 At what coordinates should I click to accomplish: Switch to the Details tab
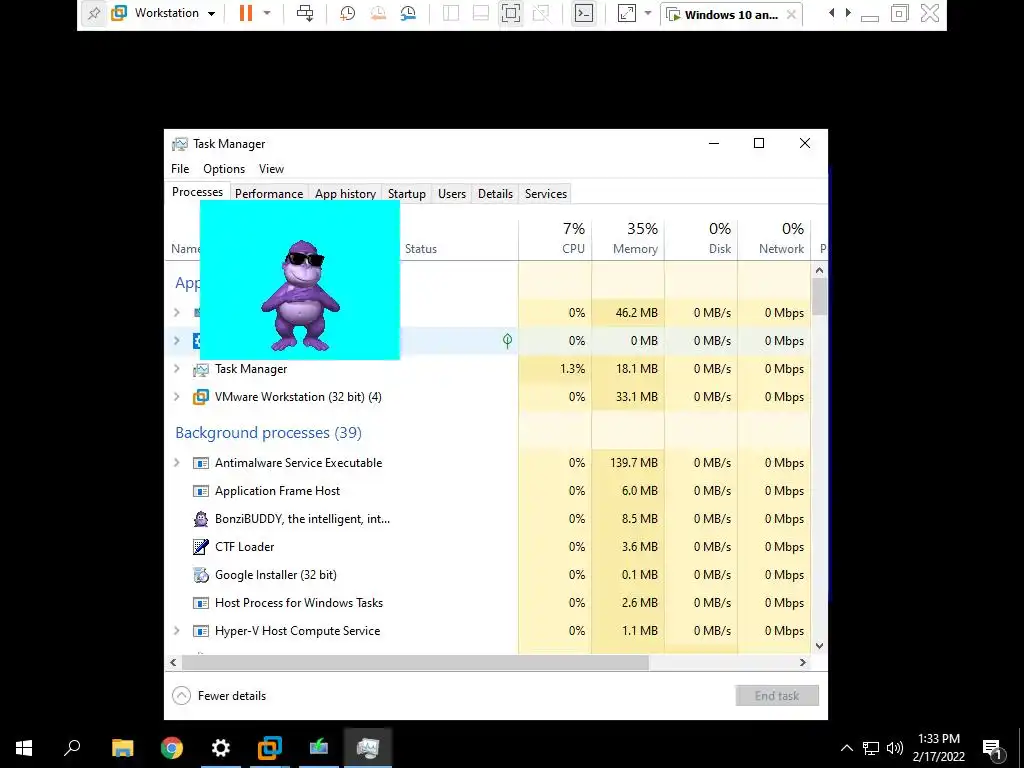click(x=495, y=193)
